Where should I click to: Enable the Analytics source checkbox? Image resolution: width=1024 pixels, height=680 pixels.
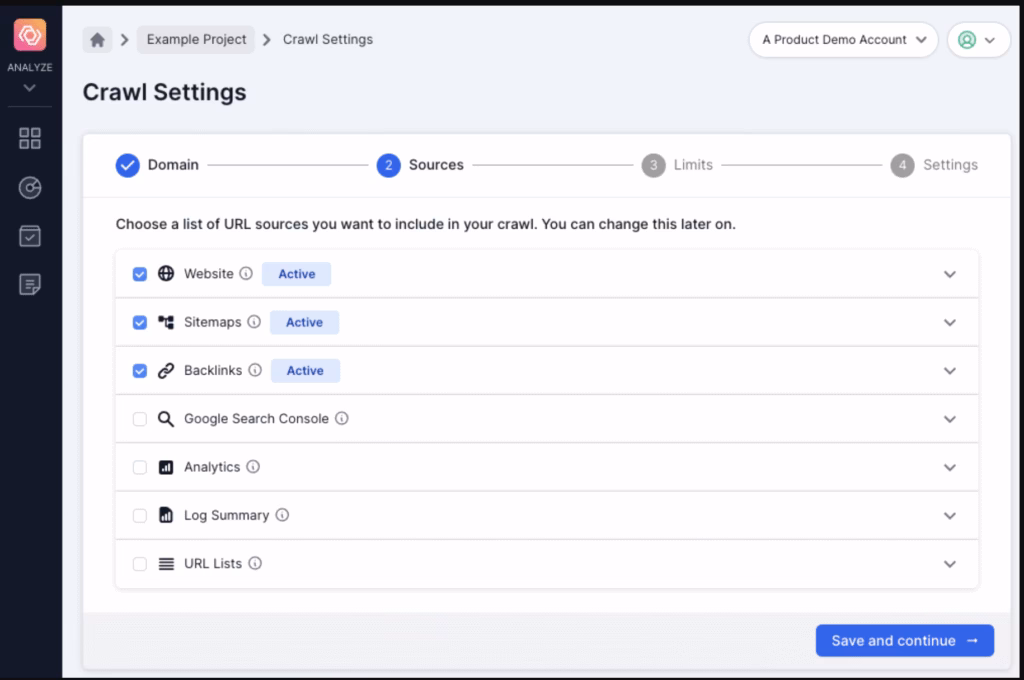point(140,467)
